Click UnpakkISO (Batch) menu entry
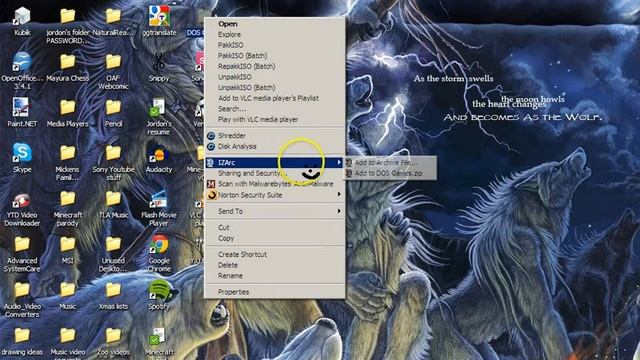This screenshot has height=360, width=640. pos(274,87)
